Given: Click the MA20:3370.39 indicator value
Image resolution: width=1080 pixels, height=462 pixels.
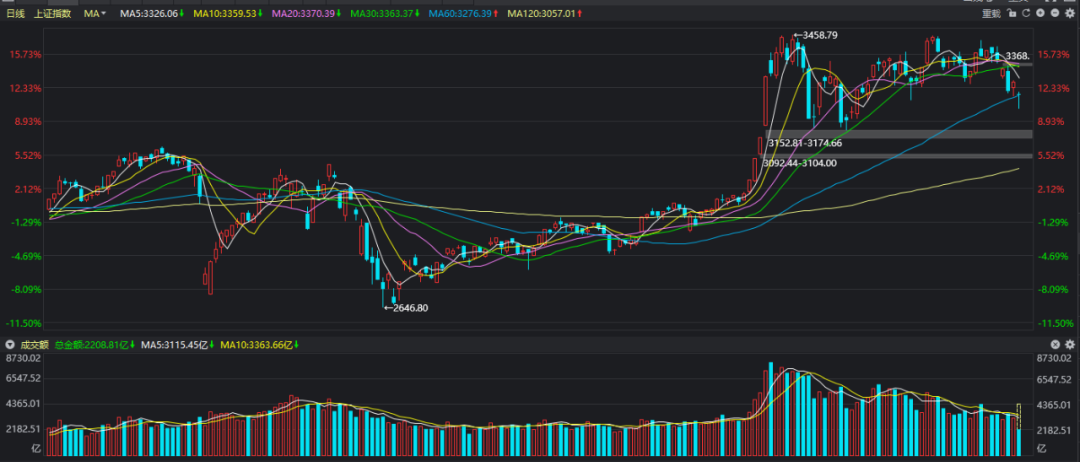Looking at the screenshot, I should pos(307,14).
